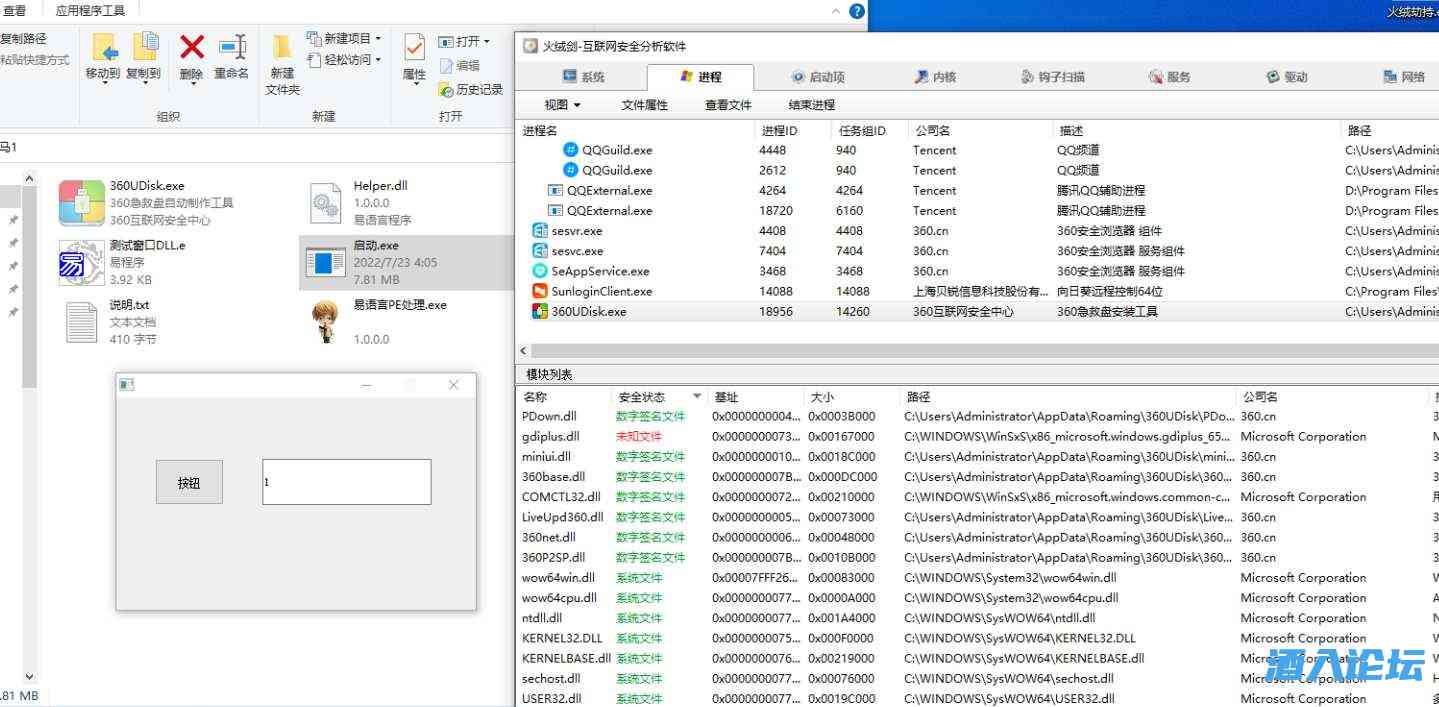Screen dimensions: 1439x707
Task: Select the 易语言PE处理.exe file icon
Action: coord(325,322)
